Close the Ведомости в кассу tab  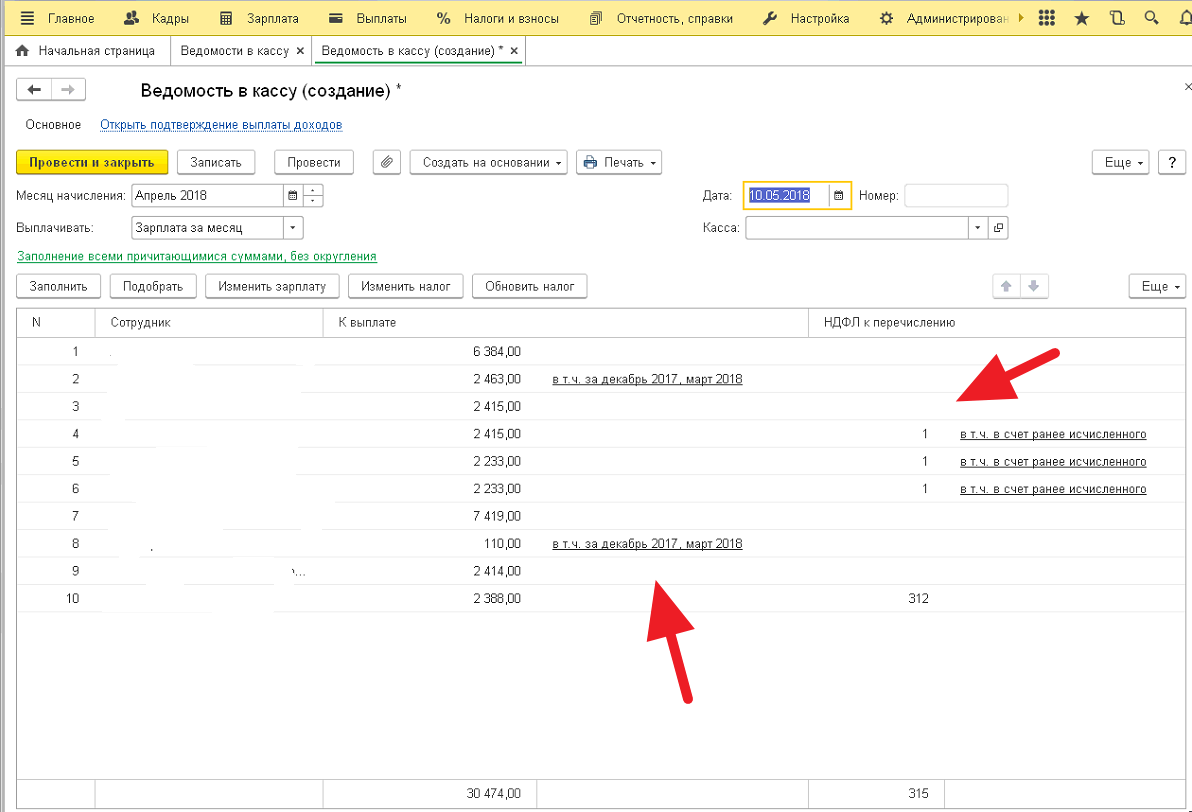tap(300, 51)
